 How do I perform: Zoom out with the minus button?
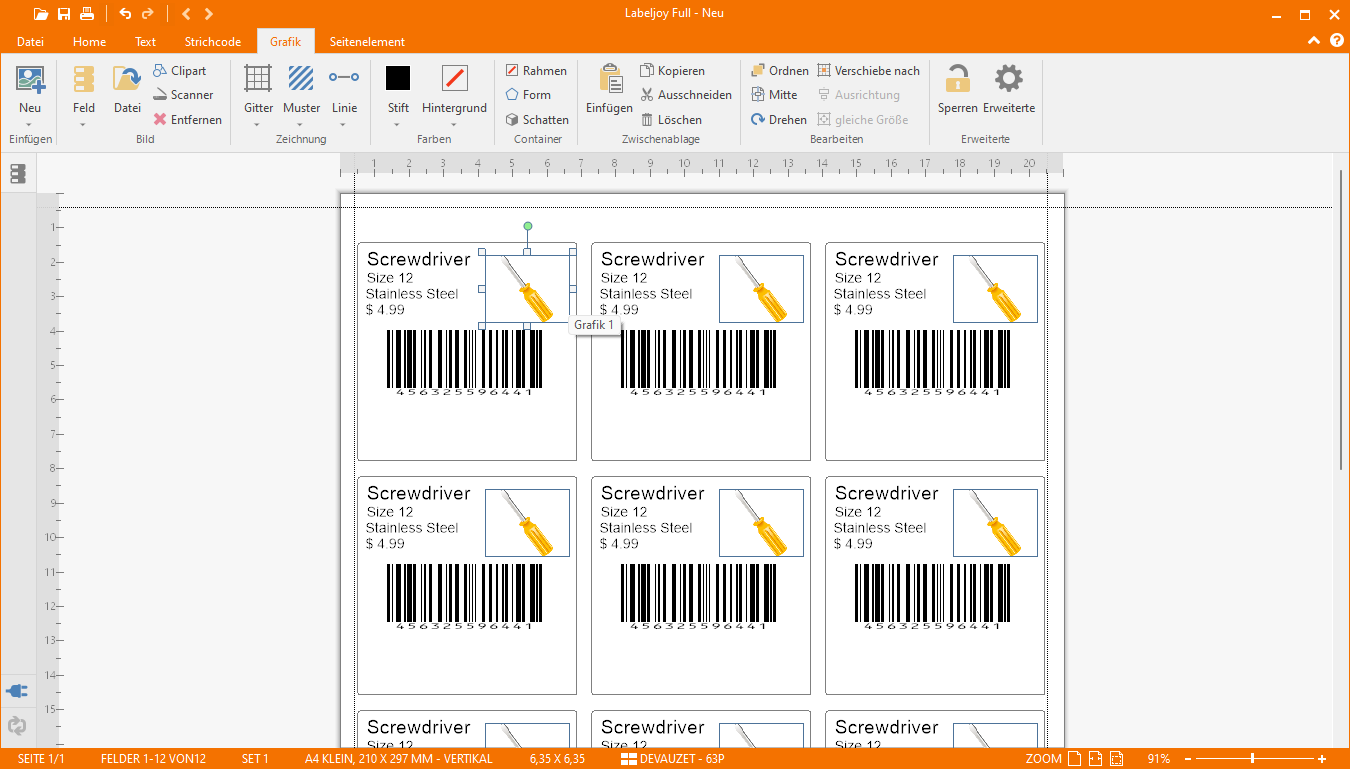tap(1188, 759)
